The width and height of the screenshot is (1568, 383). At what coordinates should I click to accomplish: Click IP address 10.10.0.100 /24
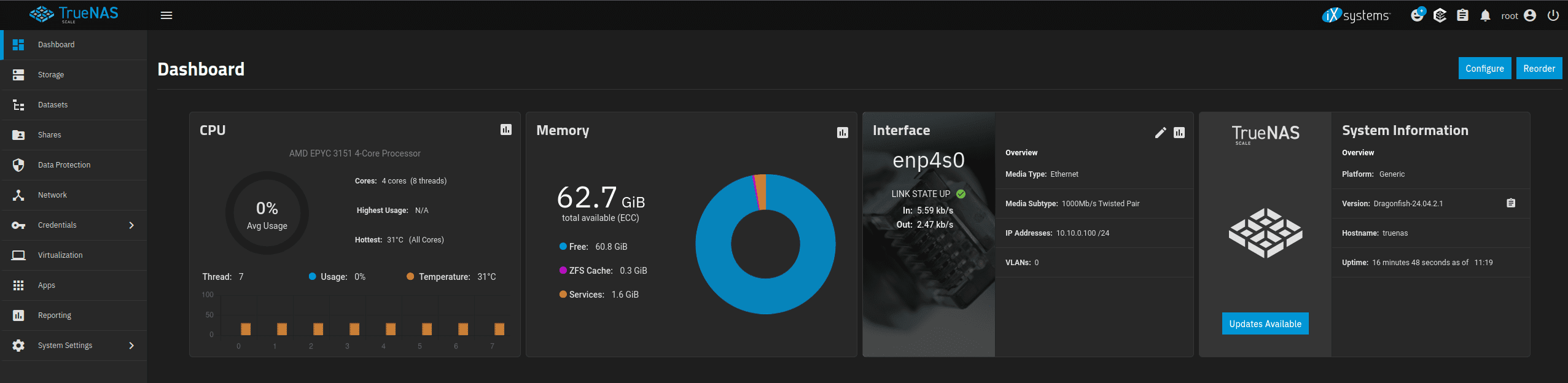(1083, 233)
